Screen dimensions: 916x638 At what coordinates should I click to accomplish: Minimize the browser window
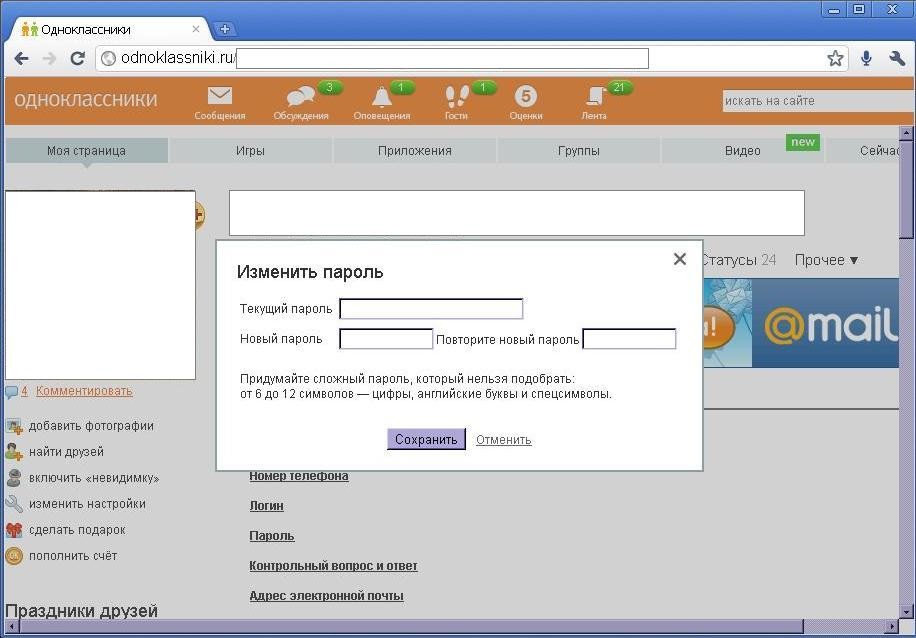click(834, 10)
